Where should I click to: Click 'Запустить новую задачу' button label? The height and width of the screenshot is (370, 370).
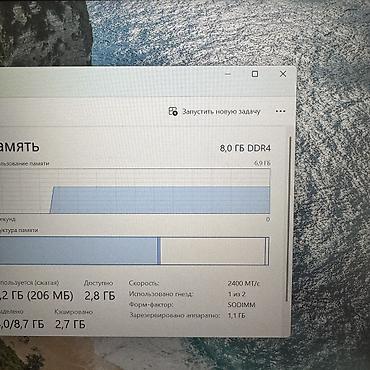(221, 112)
